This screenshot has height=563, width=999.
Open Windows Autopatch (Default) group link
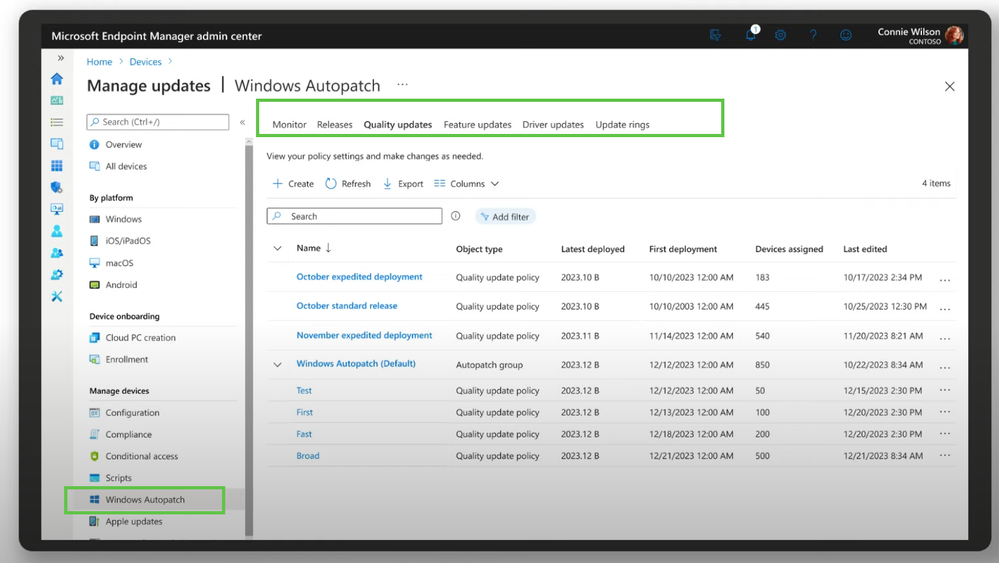[356, 364]
